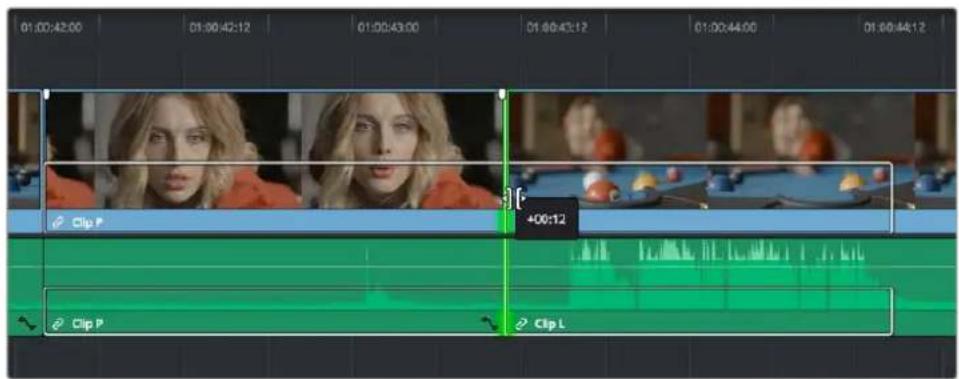Click audio curve icon before Clip L
959x379 pixels.
point(489,323)
